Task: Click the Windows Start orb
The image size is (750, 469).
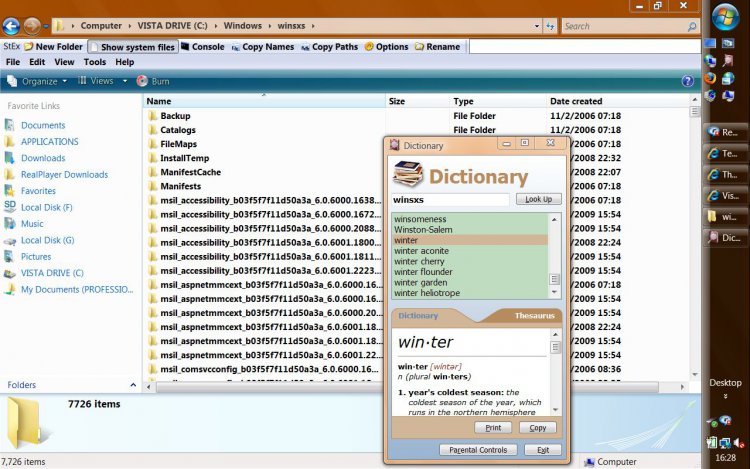Action: [x=726, y=16]
